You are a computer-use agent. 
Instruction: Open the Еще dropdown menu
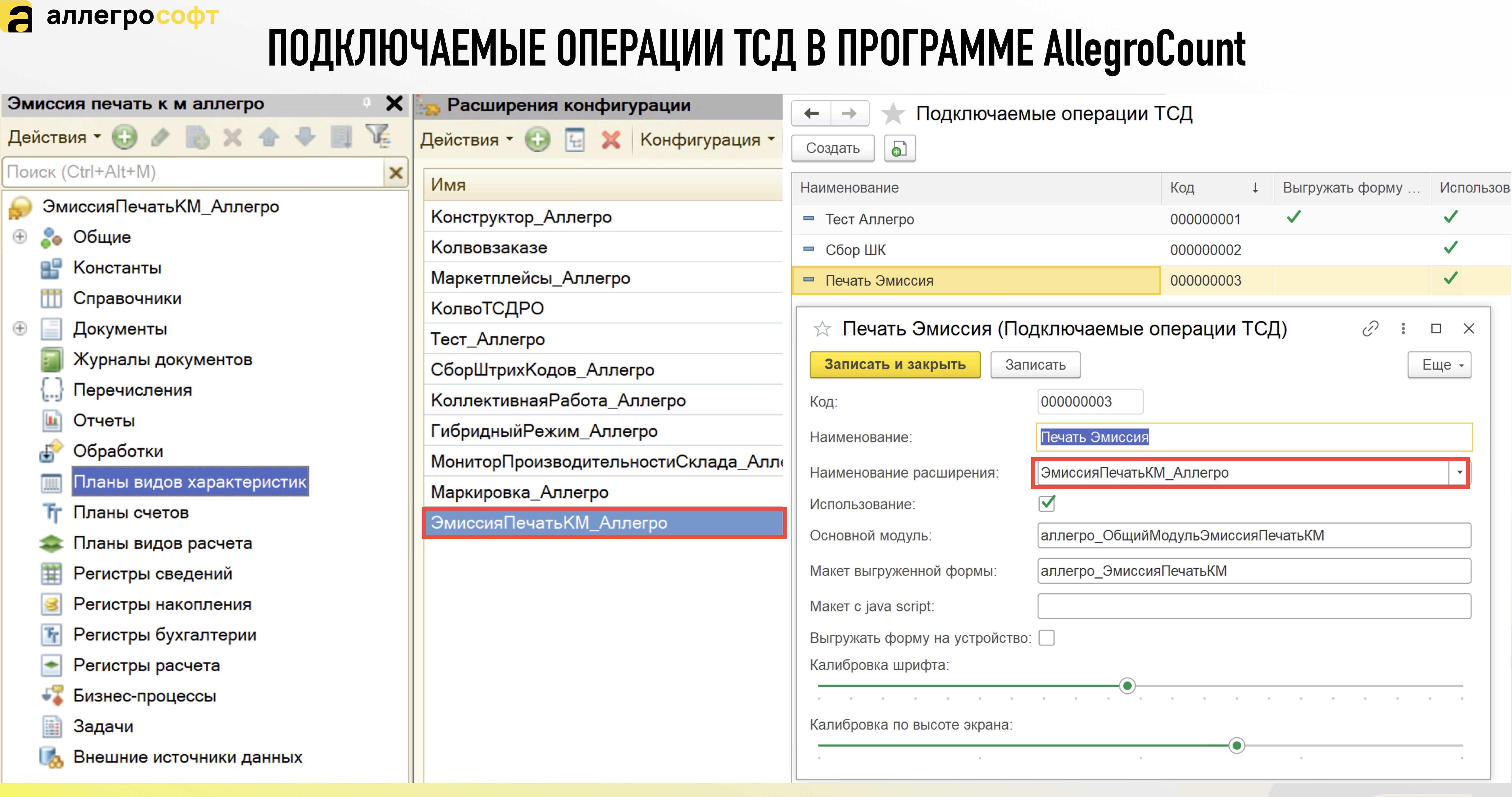(x=1439, y=365)
